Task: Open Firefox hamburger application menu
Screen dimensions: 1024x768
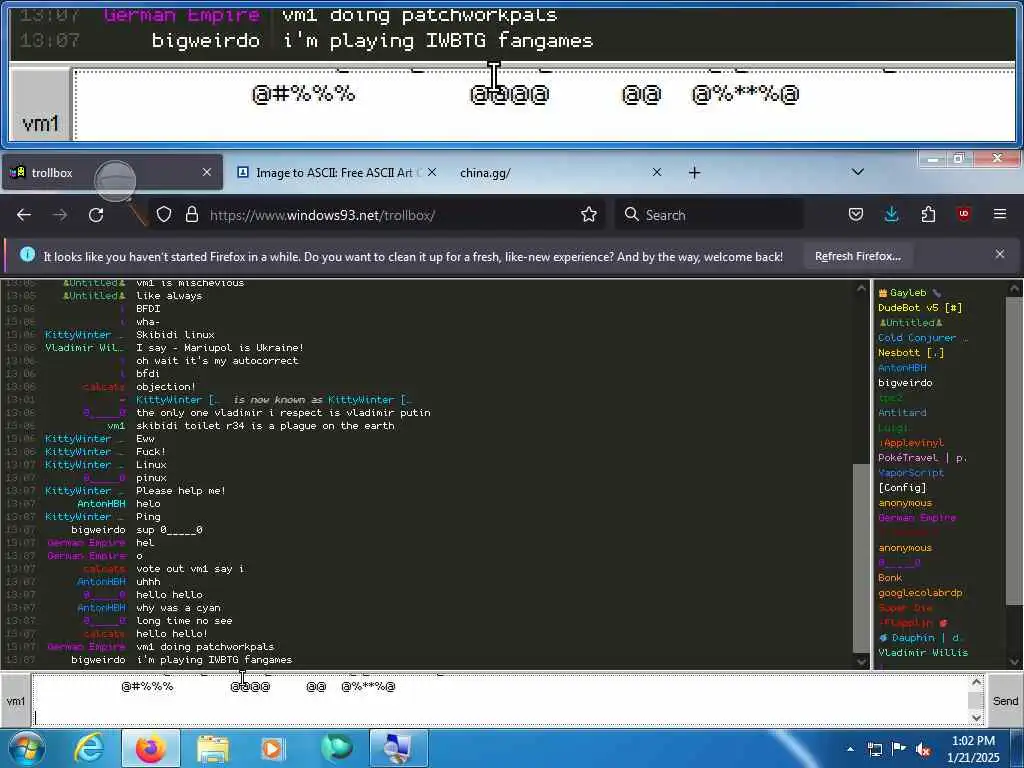Action: (x=1000, y=214)
